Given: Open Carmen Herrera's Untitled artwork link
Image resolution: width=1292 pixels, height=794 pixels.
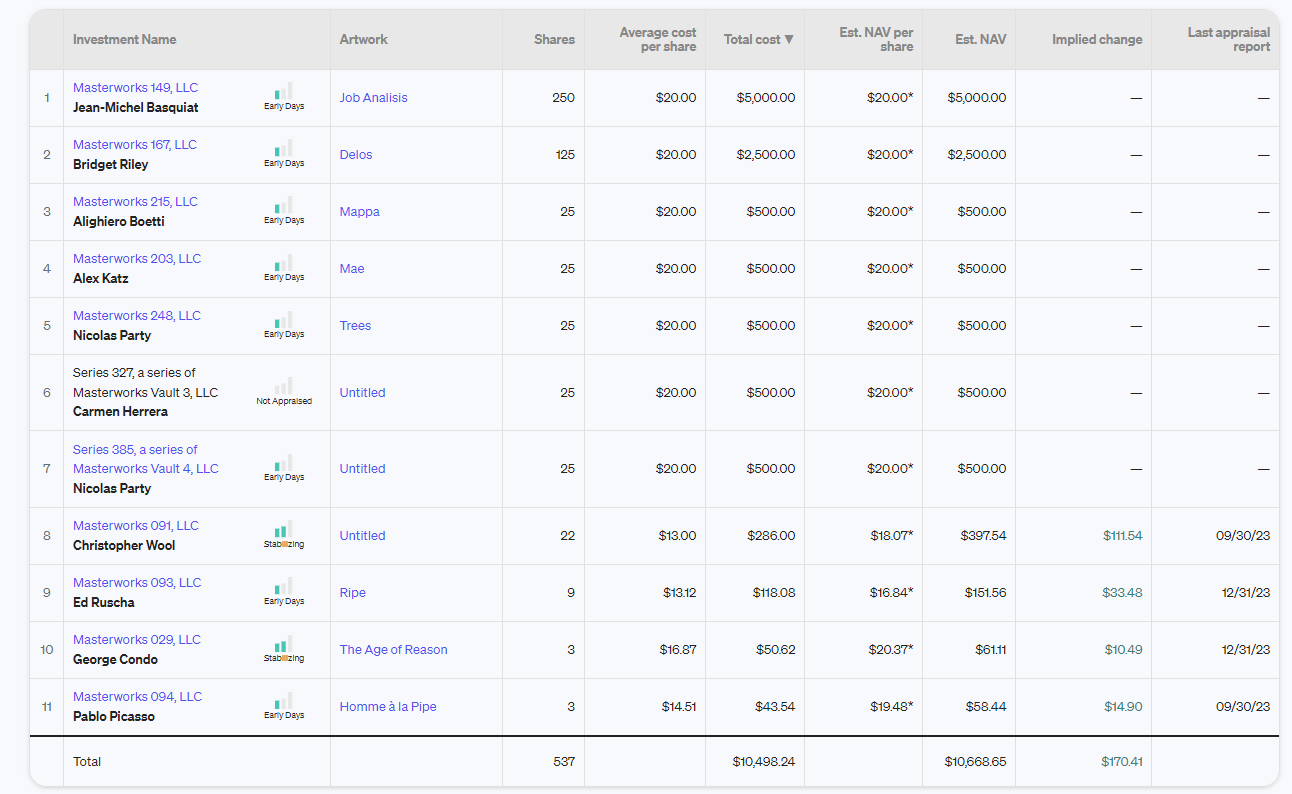Looking at the screenshot, I should pyautogui.click(x=362, y=392).
